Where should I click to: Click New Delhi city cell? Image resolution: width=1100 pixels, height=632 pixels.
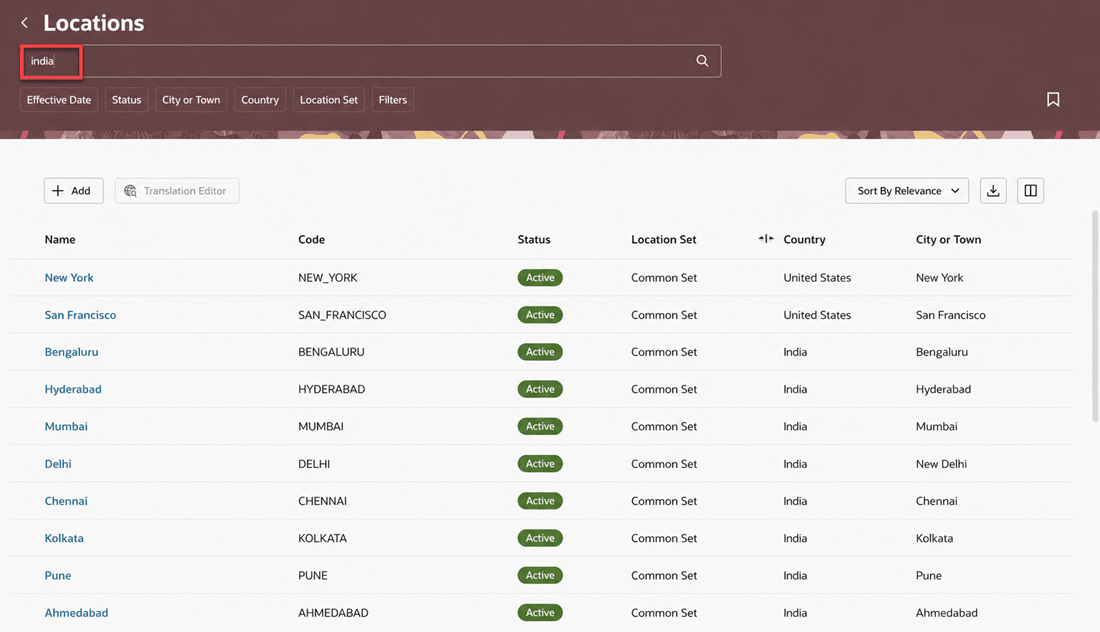[x=941, y=464]
